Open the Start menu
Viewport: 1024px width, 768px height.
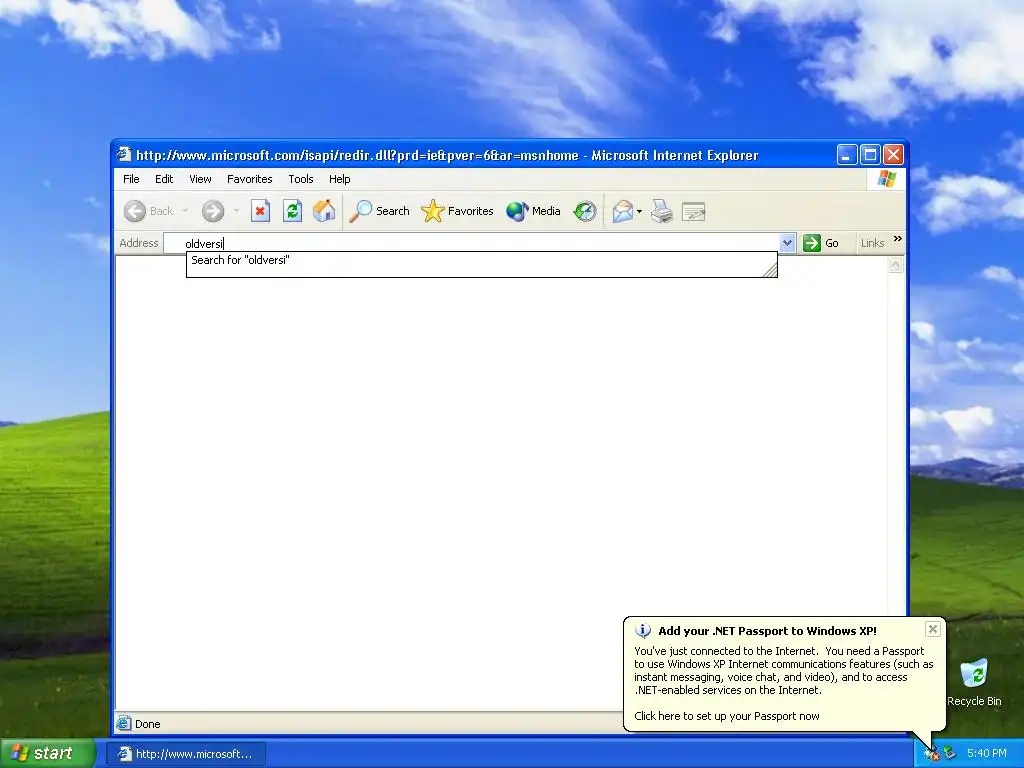47,754
